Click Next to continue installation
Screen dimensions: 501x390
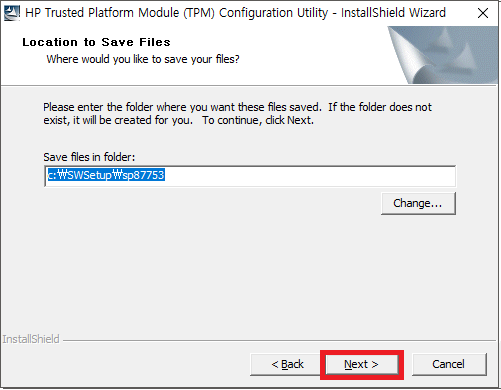362,364
